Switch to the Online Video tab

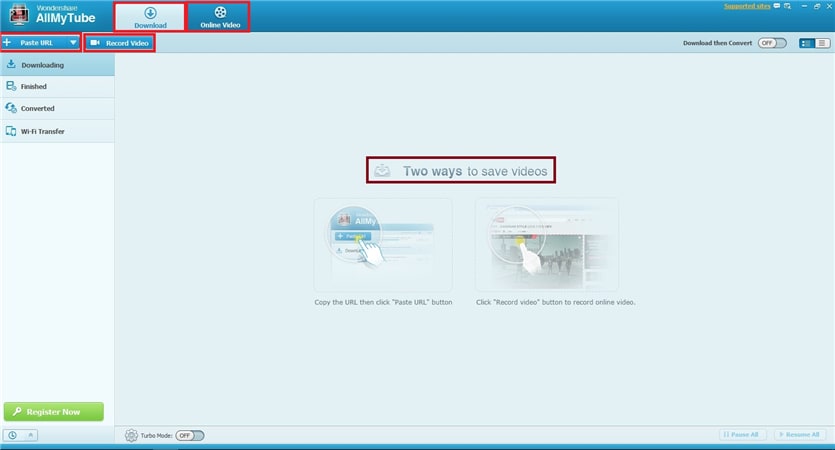click(220, 17)
